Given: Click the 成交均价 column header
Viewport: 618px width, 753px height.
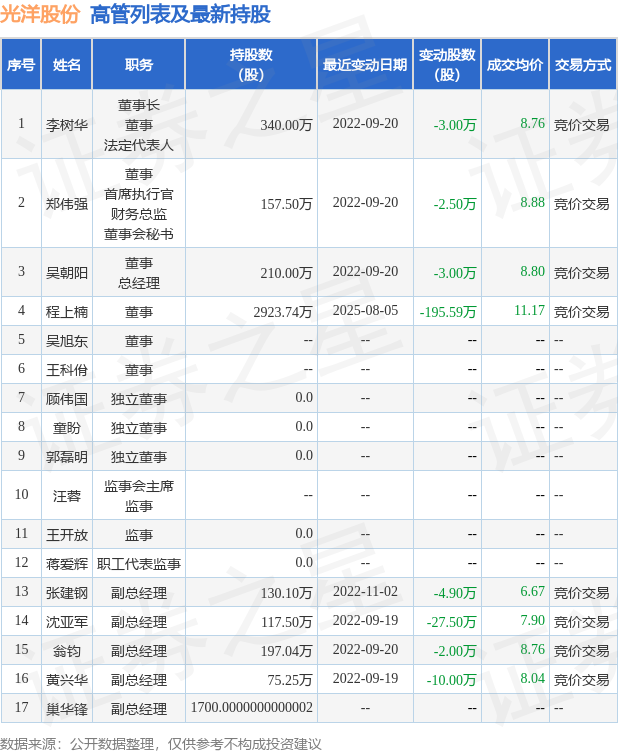Looking at the screenshot, I should click(x=515, y=65).
